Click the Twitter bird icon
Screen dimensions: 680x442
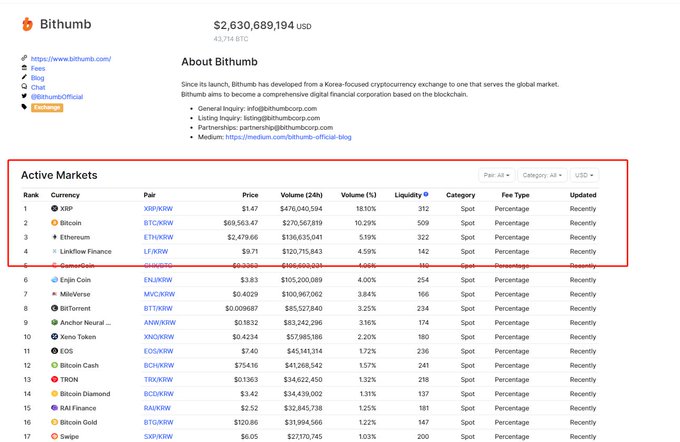(x=24, y=96)
